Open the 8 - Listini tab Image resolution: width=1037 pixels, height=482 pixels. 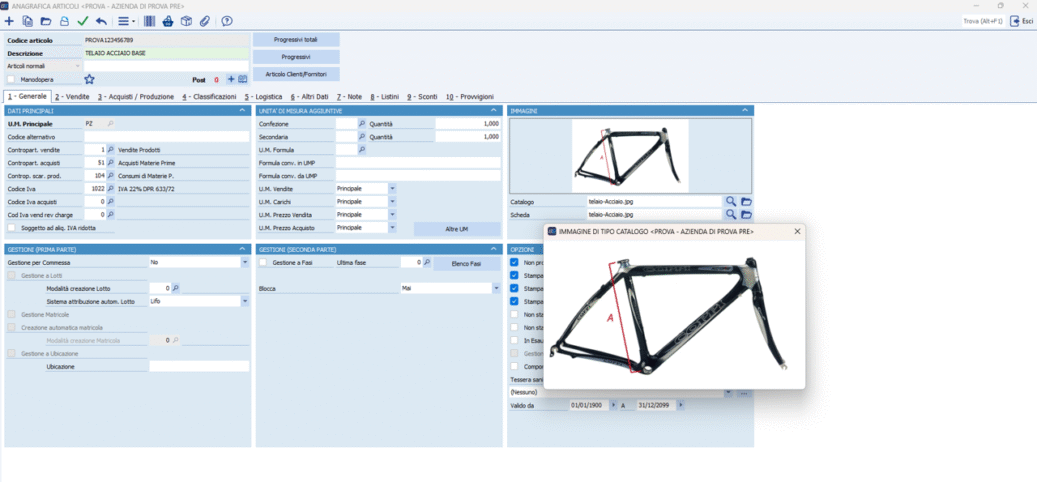pos(386,96)
